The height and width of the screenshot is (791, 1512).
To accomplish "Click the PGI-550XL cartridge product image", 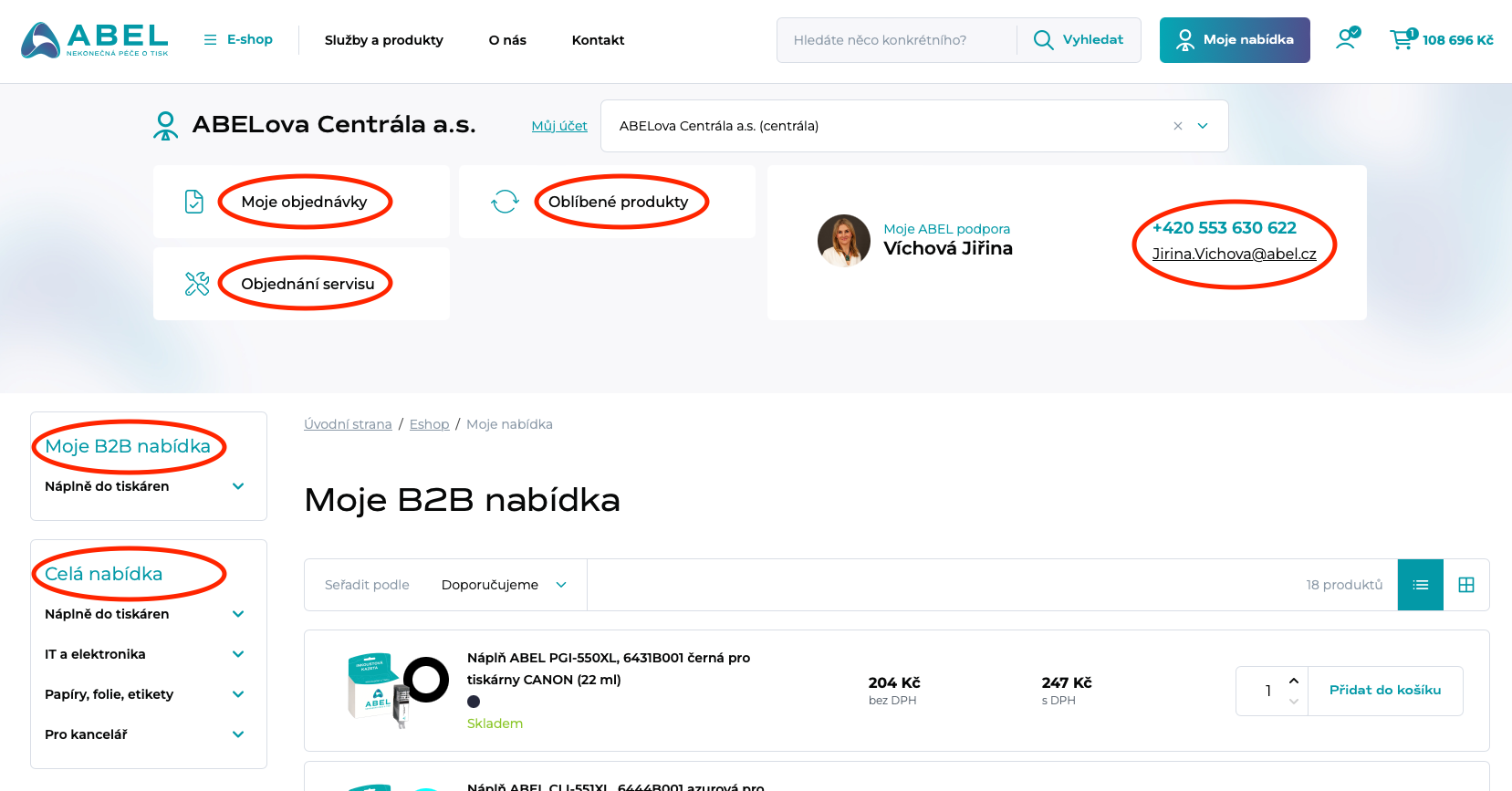I will pos(398,690).
